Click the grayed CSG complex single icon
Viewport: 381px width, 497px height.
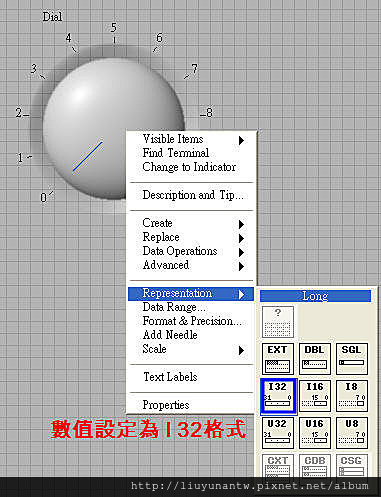[x=352, y=466]
